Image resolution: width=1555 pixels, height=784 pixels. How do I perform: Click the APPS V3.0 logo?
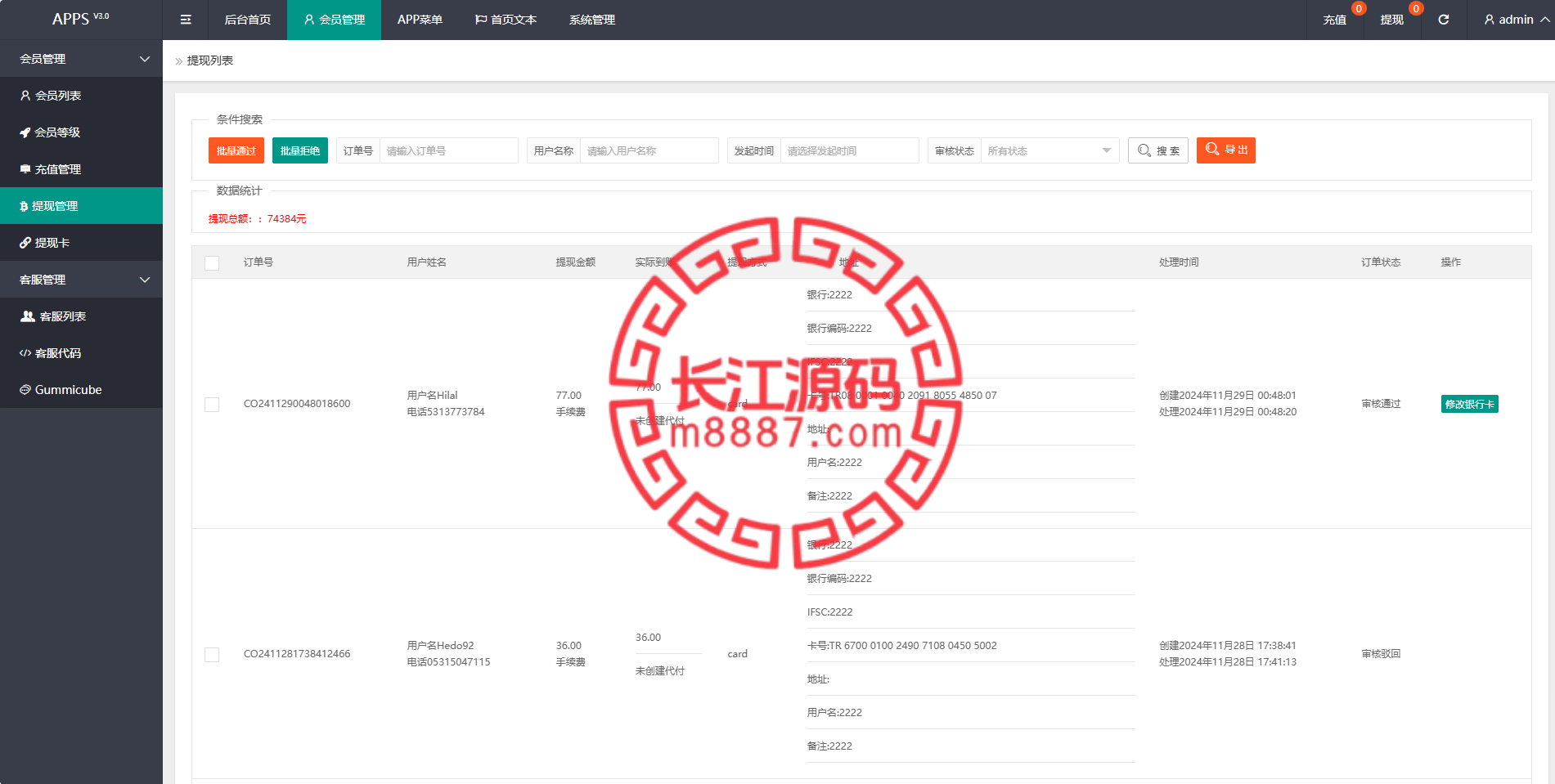(81, 19)
